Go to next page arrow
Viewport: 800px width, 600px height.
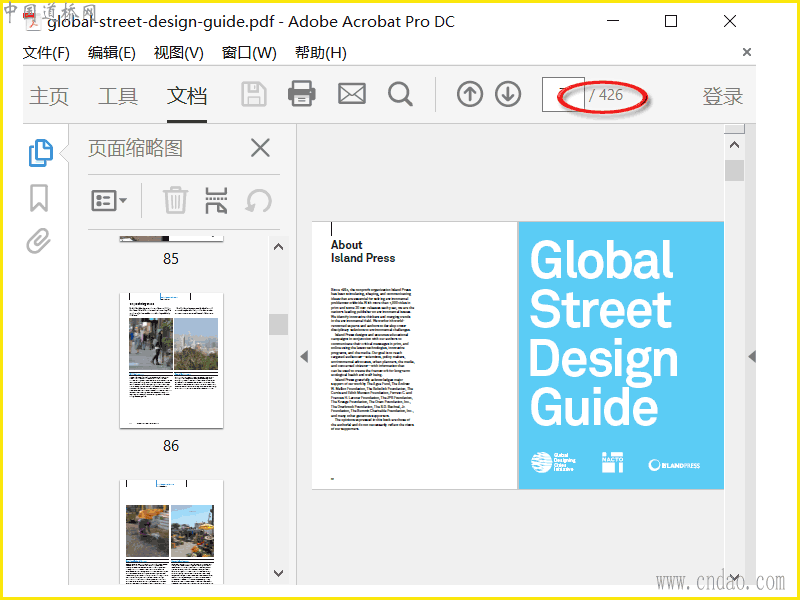(508, 94)
